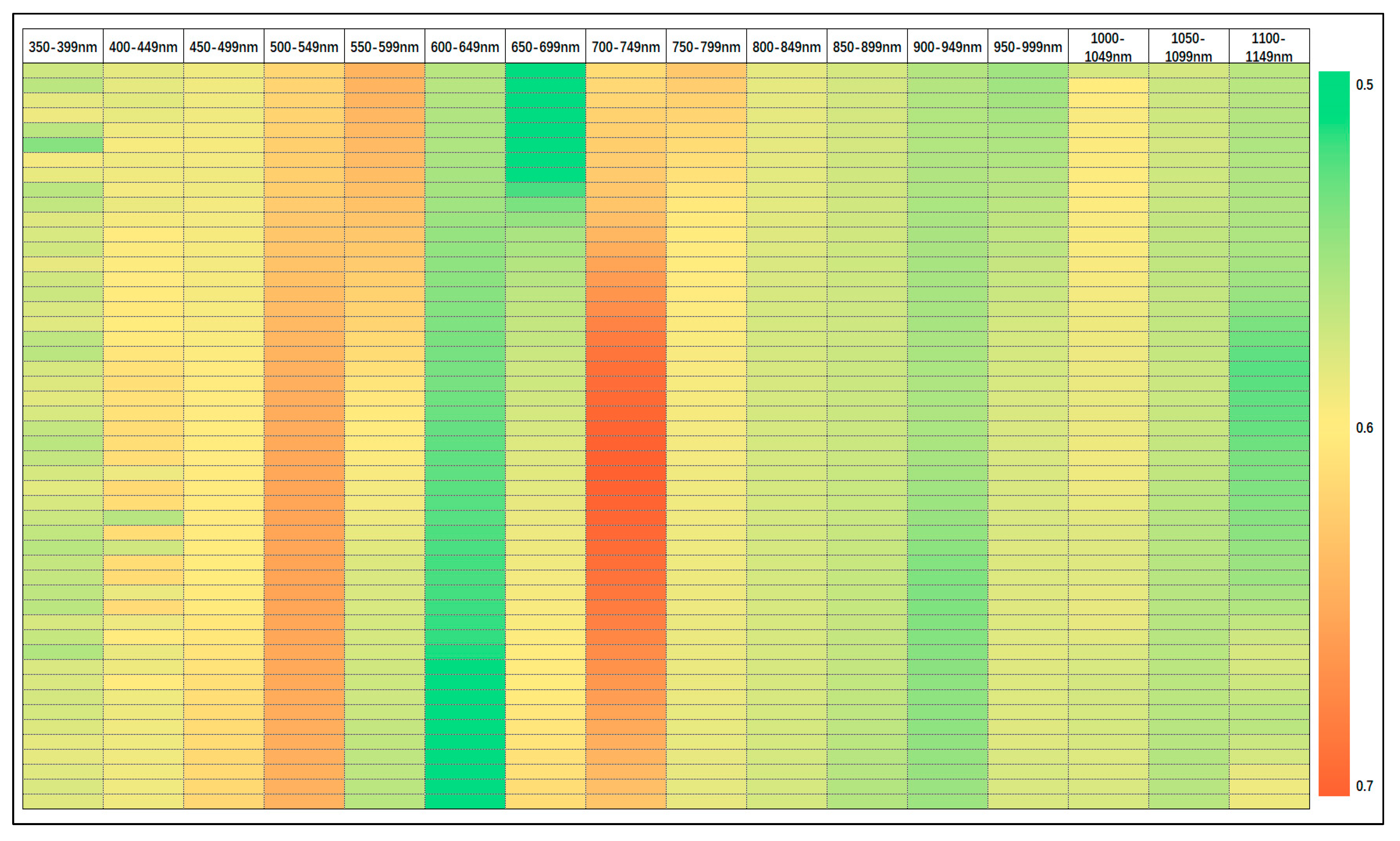Click the green-to-red gradient legend bar
This screenshot has height=841, width=1400.
pos(1334,434)
